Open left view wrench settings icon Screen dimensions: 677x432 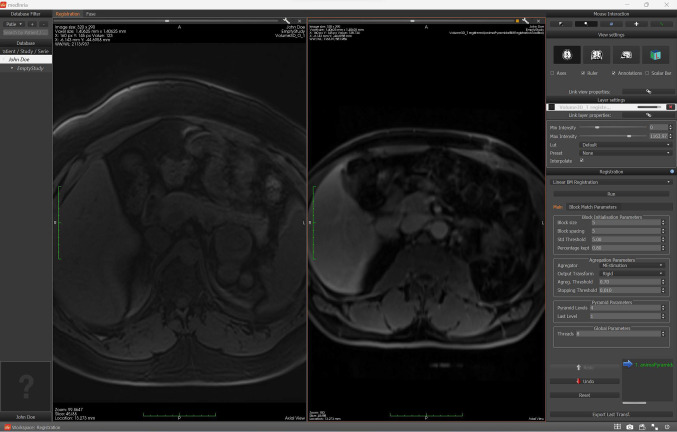click(287, 20)
